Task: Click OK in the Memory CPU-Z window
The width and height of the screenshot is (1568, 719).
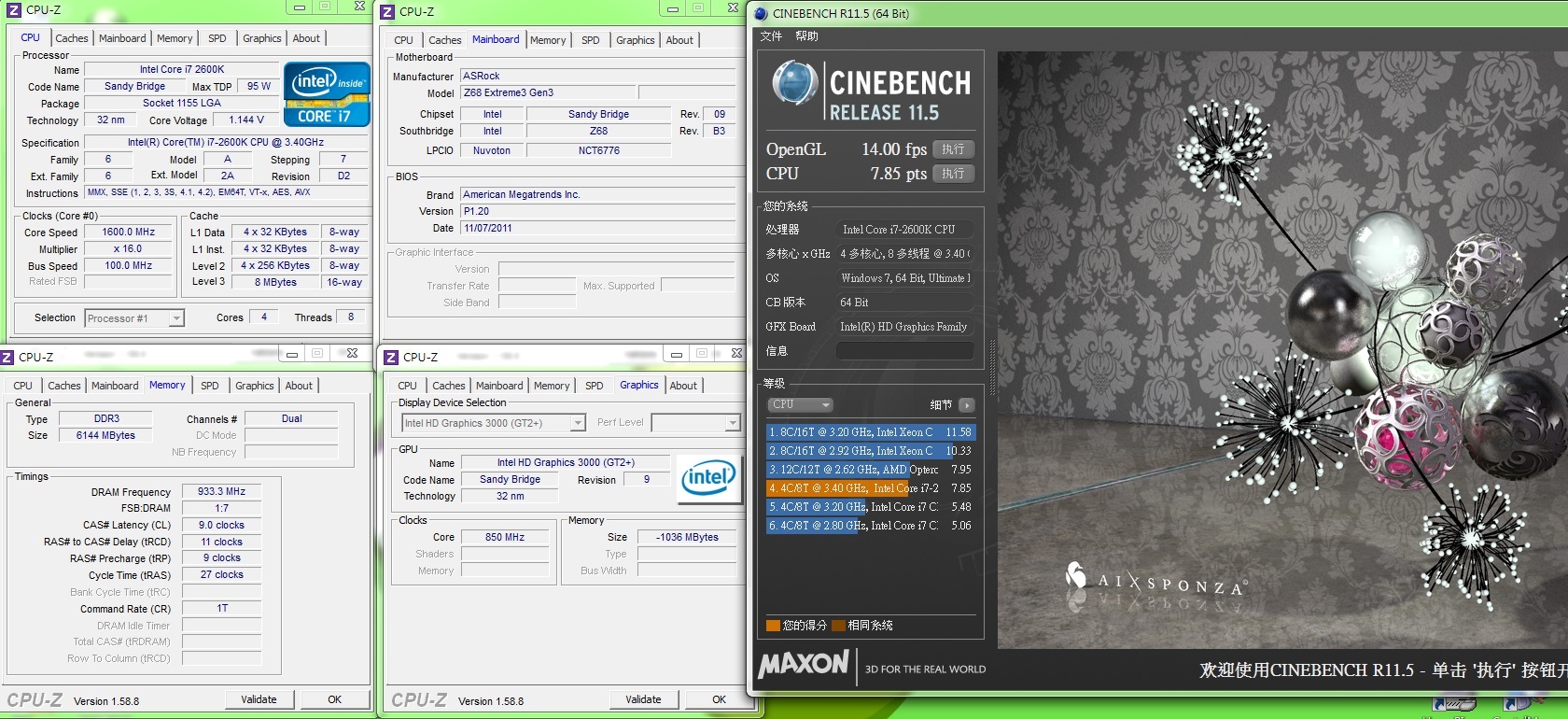Action: tap(334, 699)
